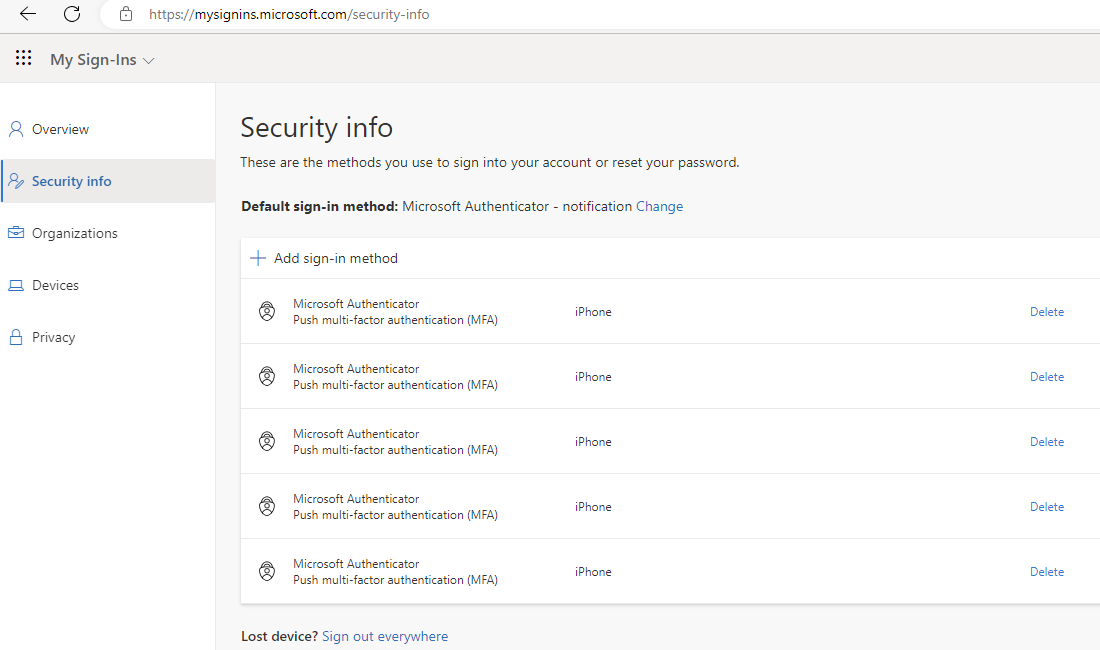
Task: Click iPhone label in fourth row
Action: point(593,507)
